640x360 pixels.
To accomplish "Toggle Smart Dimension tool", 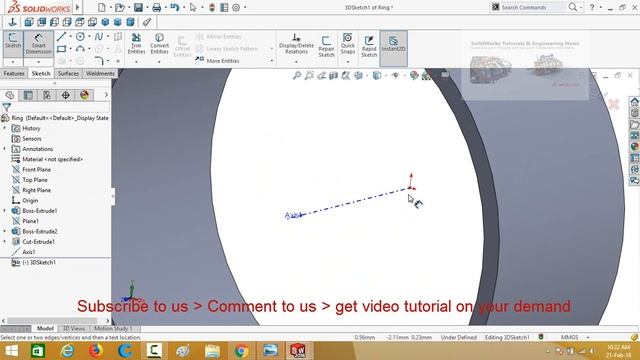I will (x=39, y=43).
